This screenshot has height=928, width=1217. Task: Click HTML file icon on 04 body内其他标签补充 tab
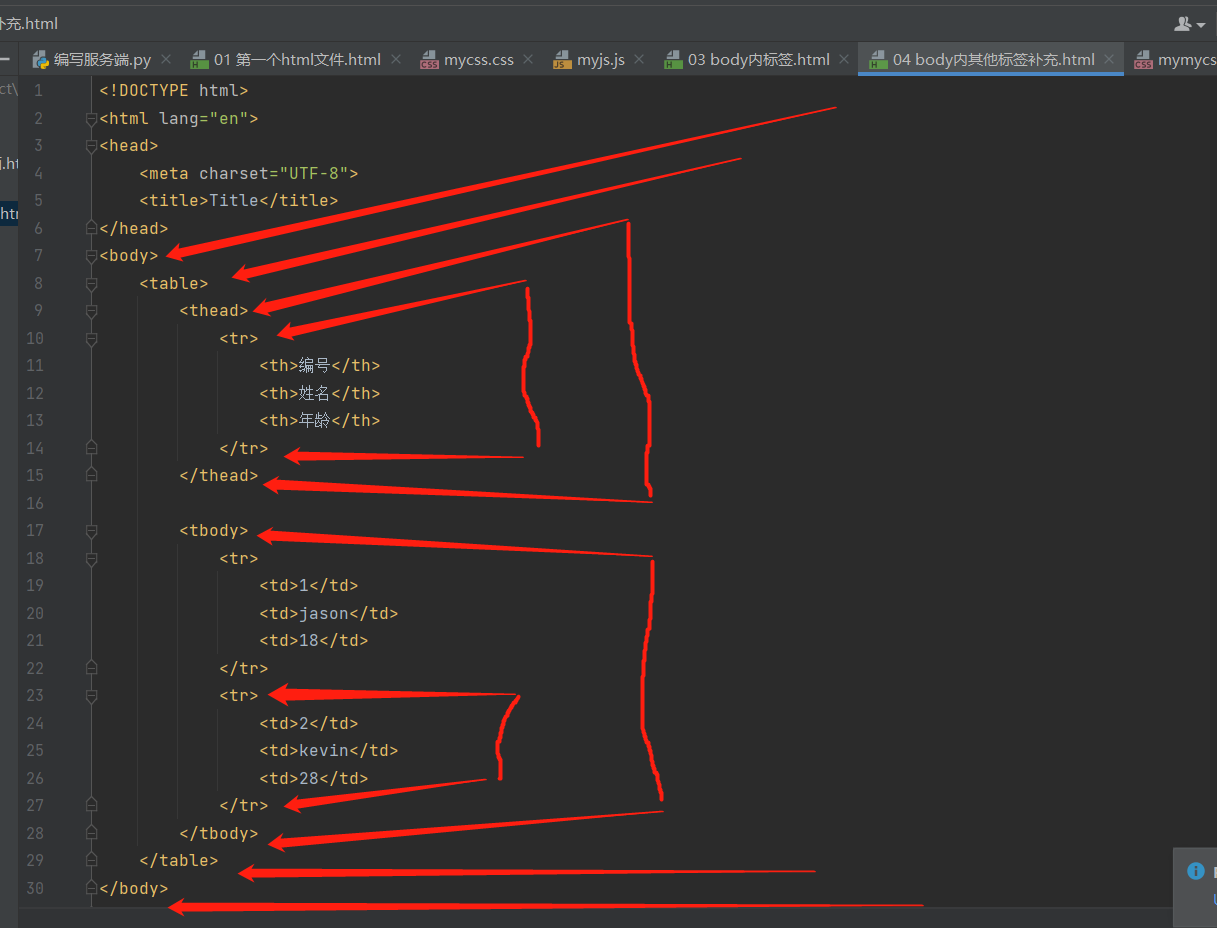pos(878,60)
